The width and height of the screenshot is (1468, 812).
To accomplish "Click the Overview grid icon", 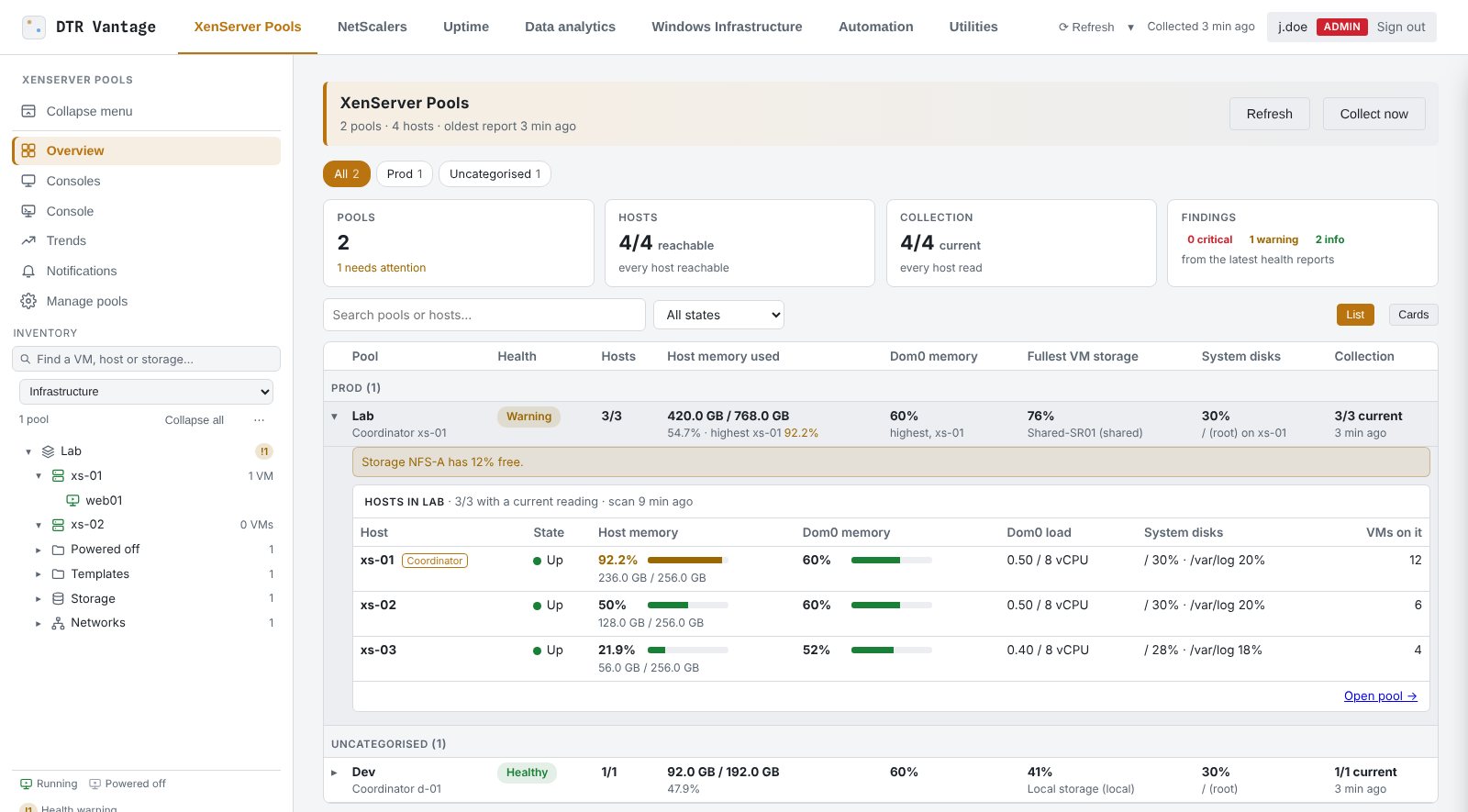I will pos(28,150).
